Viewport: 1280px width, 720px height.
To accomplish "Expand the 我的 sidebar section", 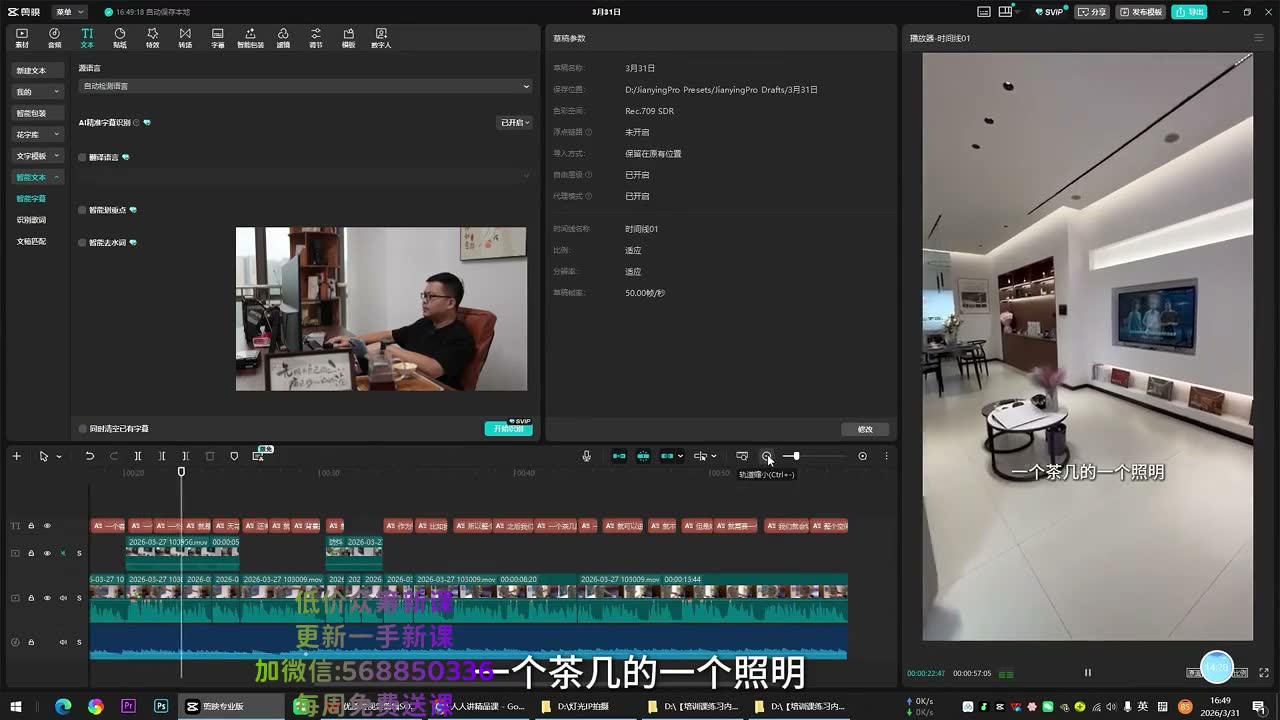I will coord(37,92).
